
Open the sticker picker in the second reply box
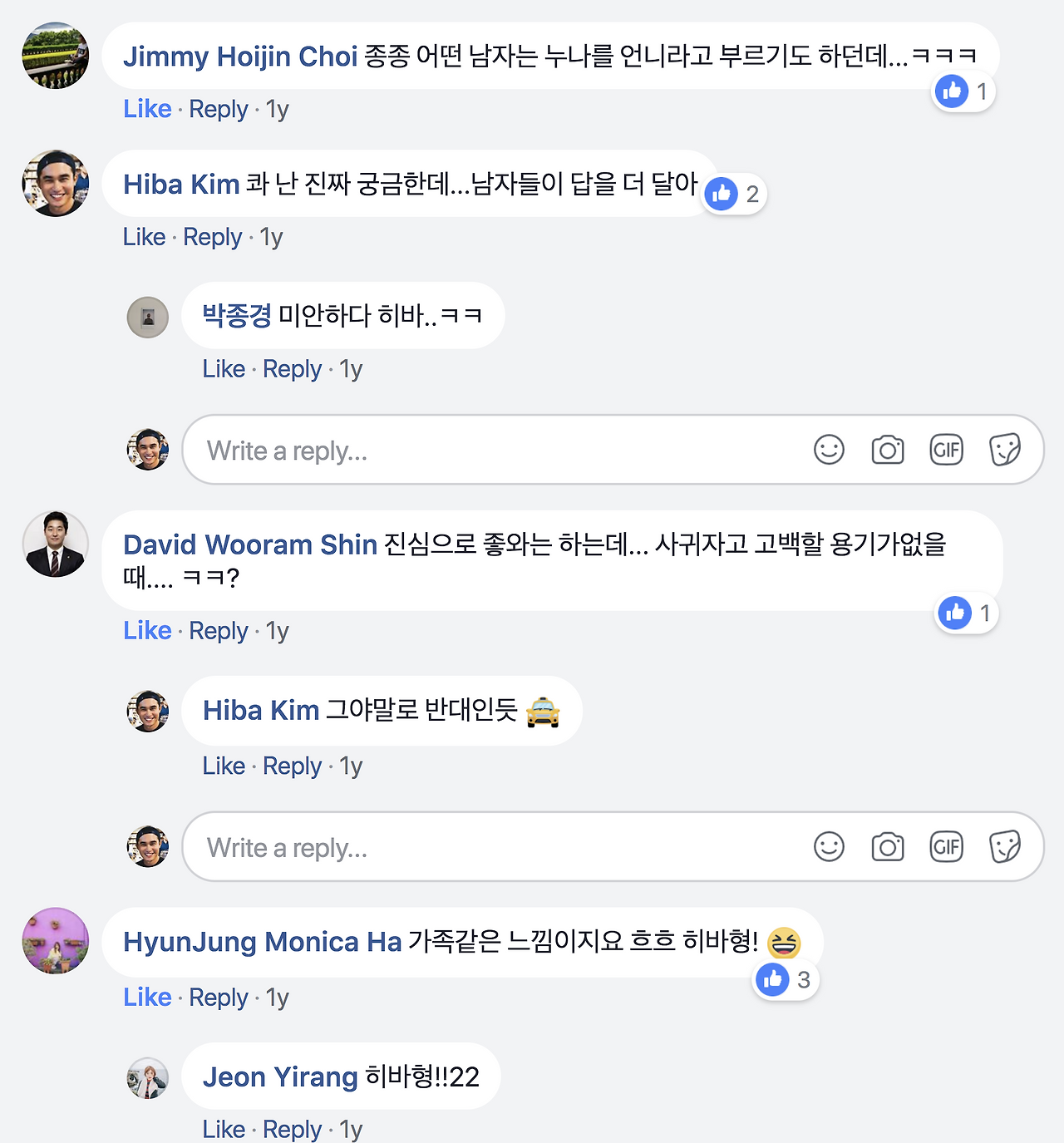tap(1005, 846)
